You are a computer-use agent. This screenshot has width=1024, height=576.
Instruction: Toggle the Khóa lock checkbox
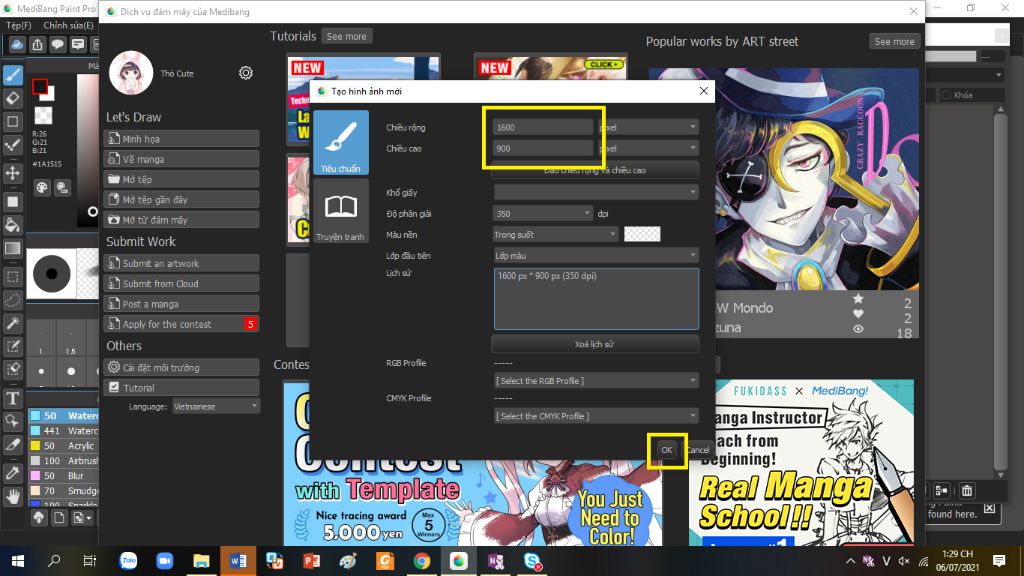coord(946,95)
